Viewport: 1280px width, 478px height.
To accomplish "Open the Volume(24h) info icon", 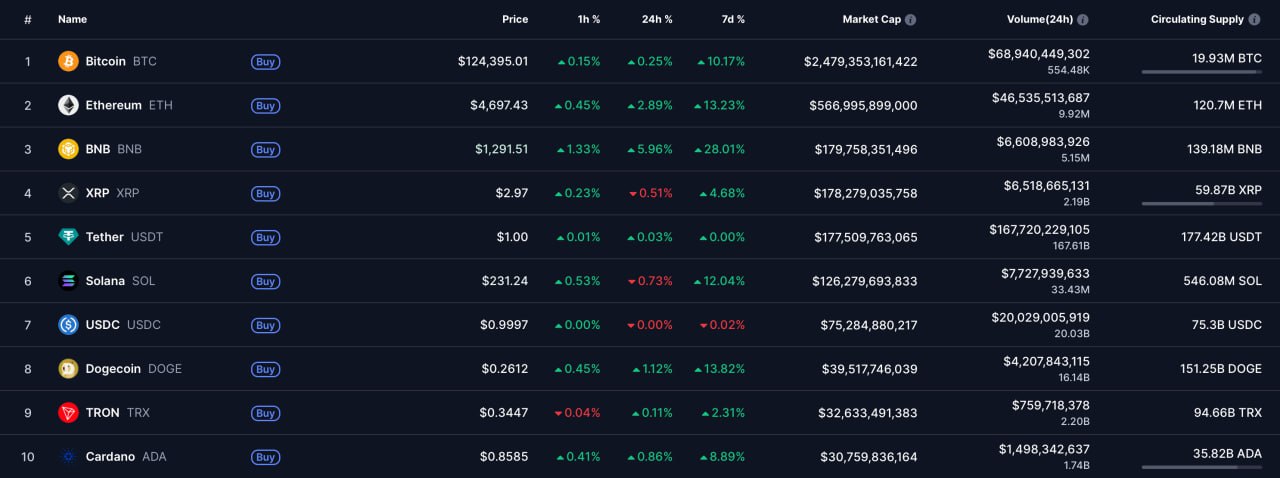I will pos(1083,19).
